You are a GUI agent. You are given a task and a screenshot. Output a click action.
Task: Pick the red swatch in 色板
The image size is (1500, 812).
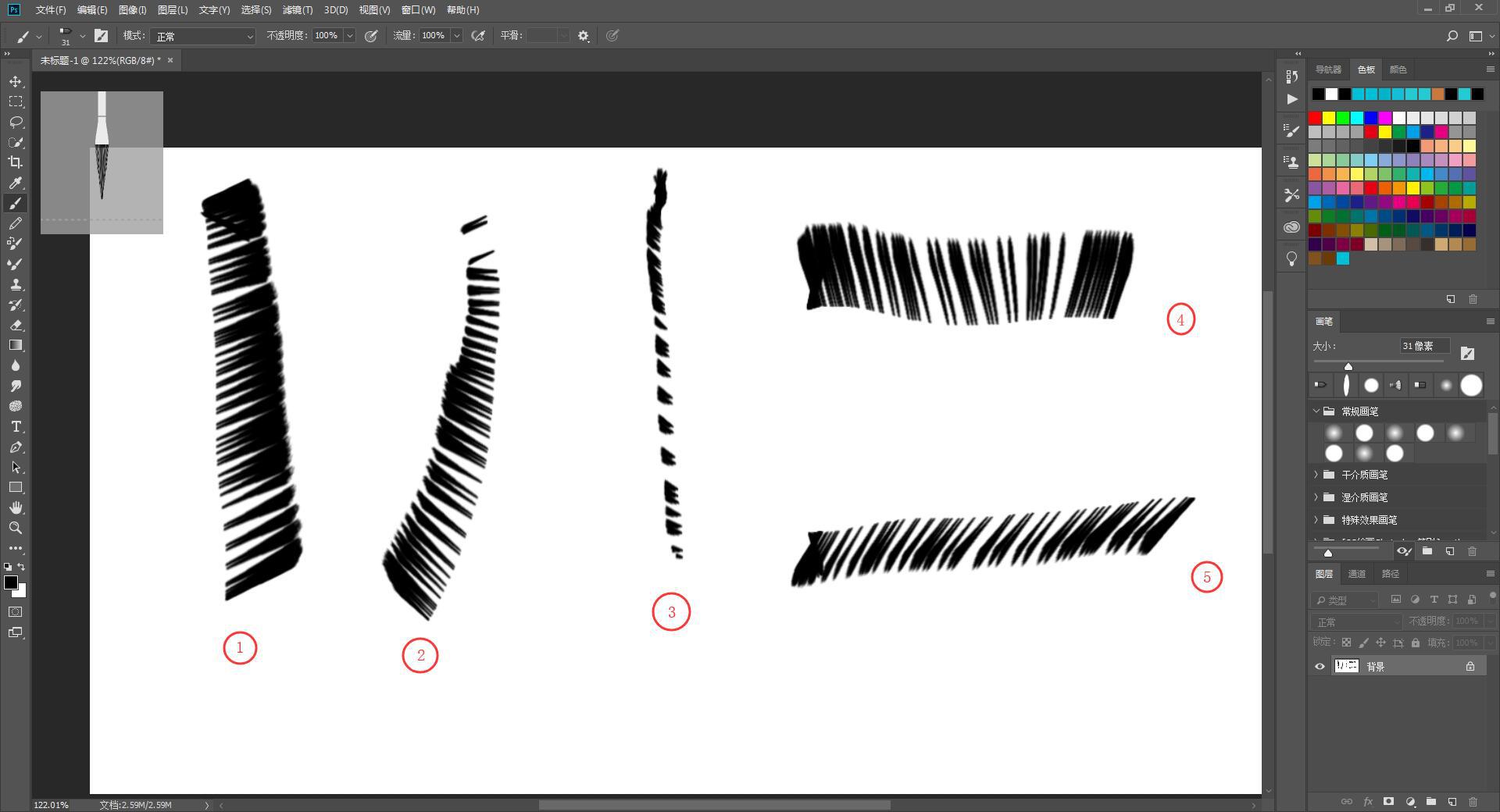(1315, 118)
